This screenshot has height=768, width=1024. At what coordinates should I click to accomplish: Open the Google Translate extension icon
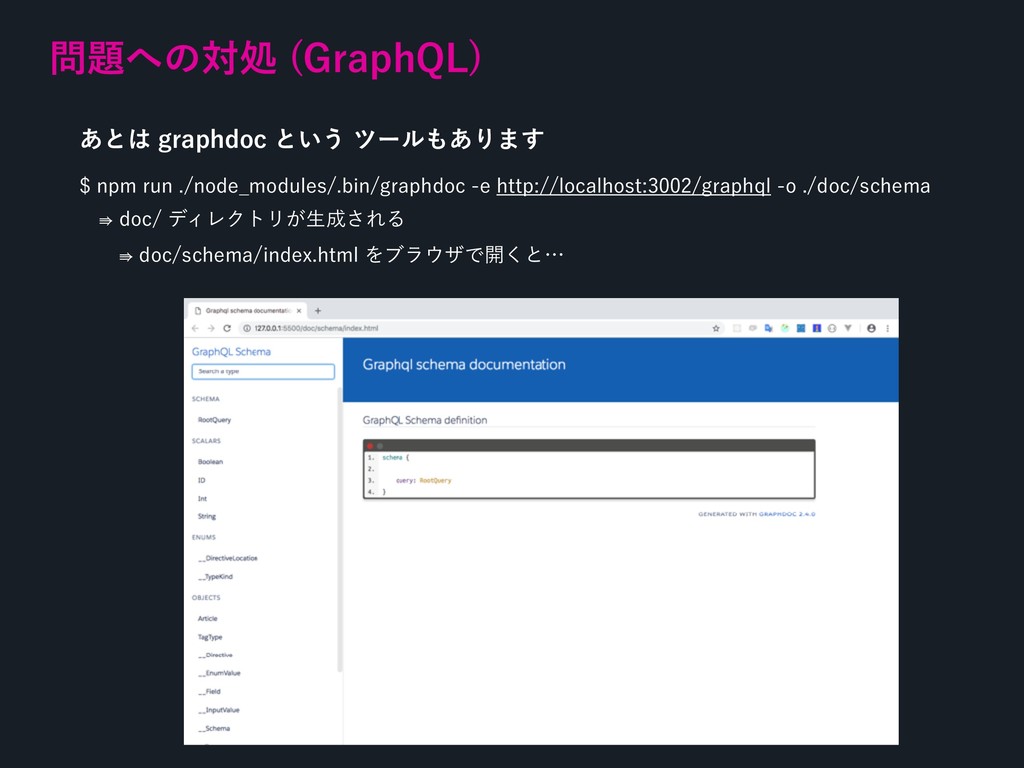point(769,328)
